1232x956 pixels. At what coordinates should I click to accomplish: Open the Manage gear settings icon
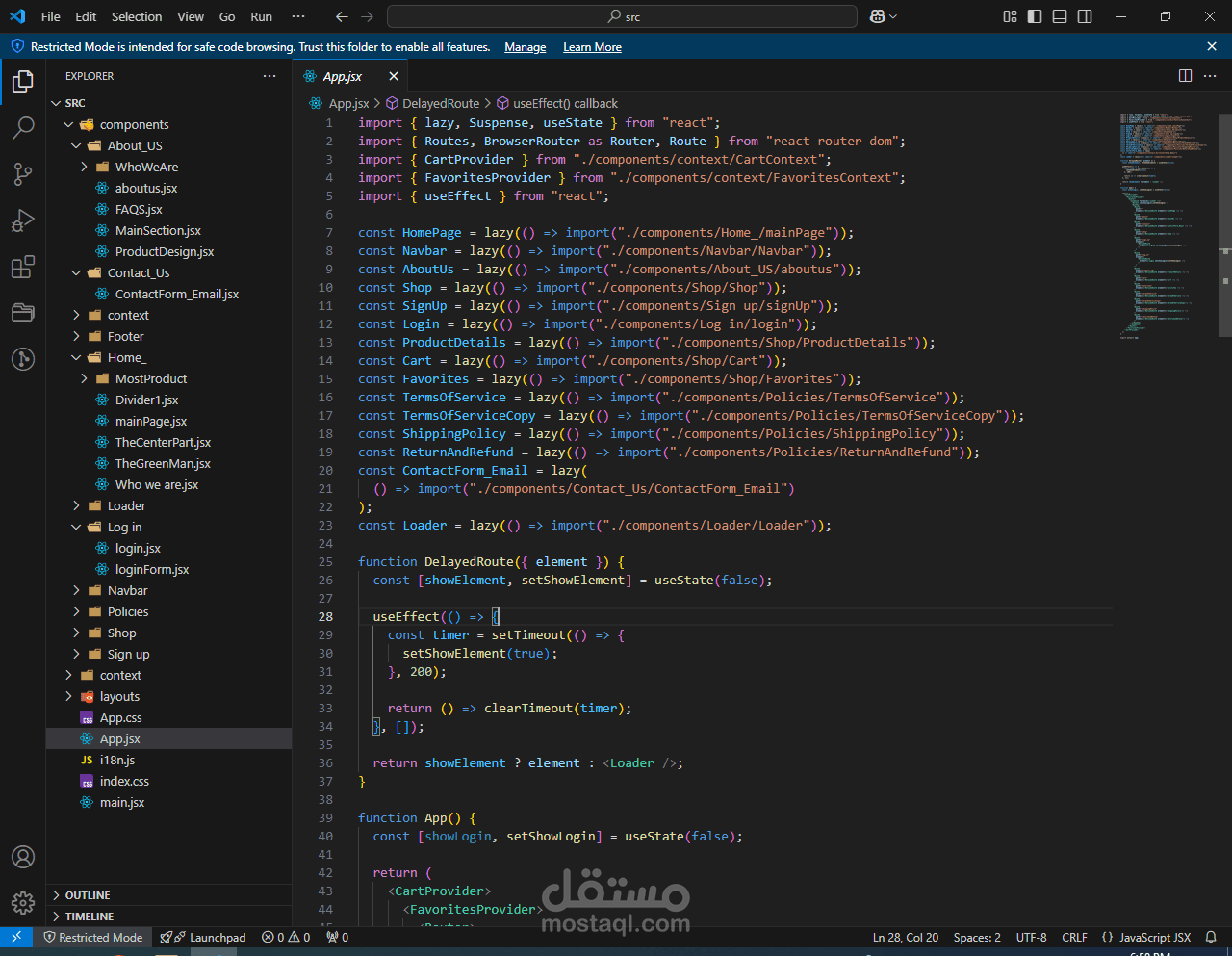point(23,902)
